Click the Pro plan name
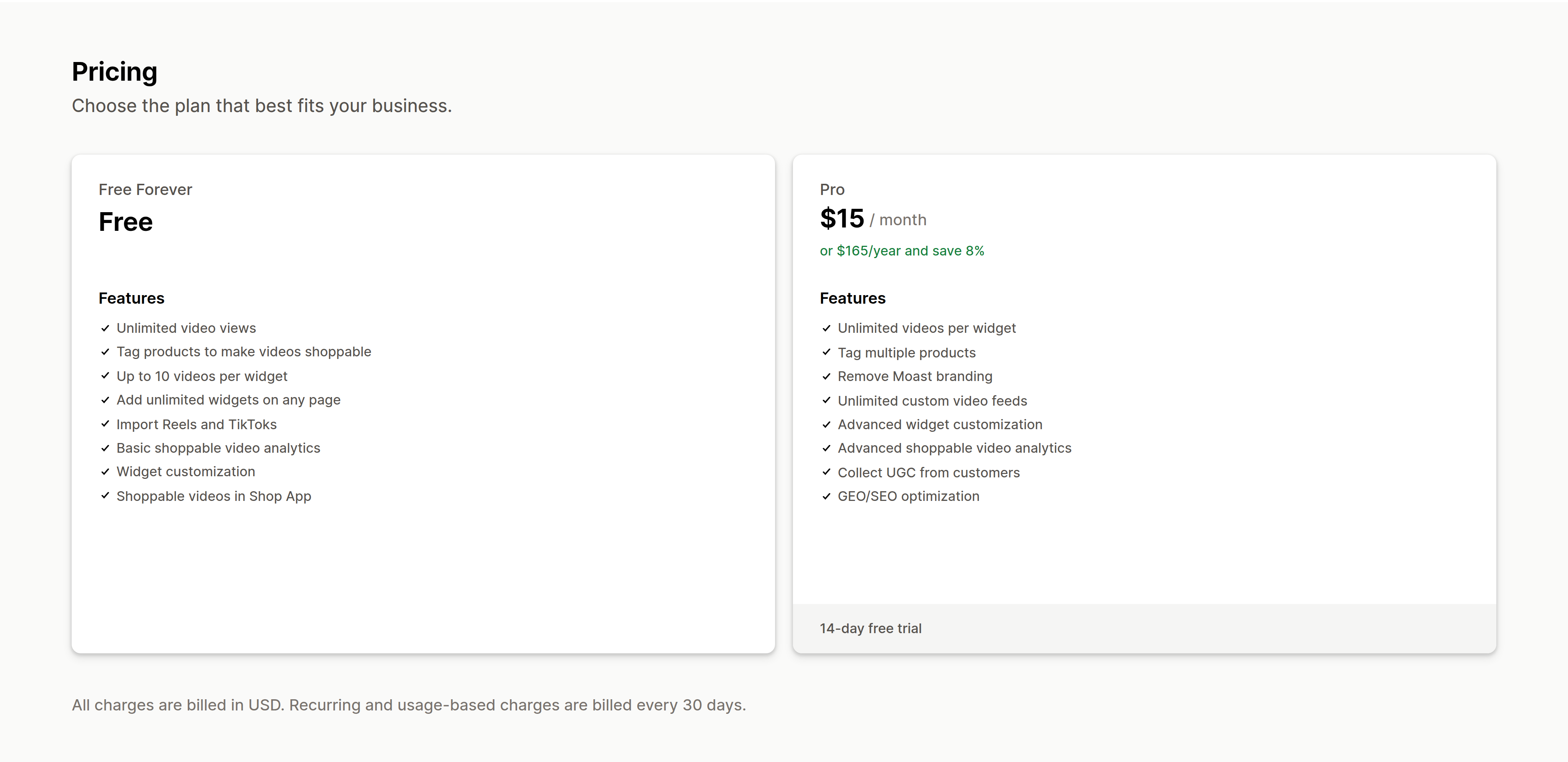The image size is (1568, 762). [832, 189]
